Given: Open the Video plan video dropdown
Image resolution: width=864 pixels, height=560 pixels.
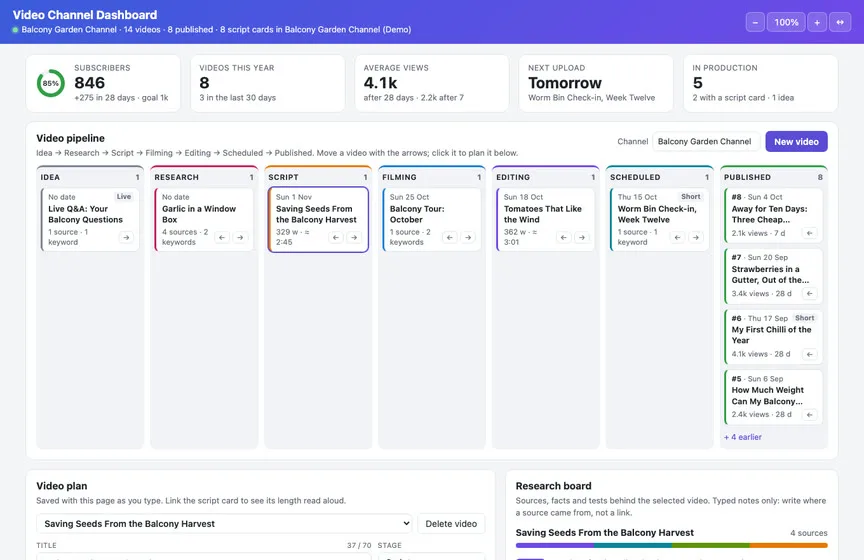Looking at the screenshot, I should (x=225, y=524).
